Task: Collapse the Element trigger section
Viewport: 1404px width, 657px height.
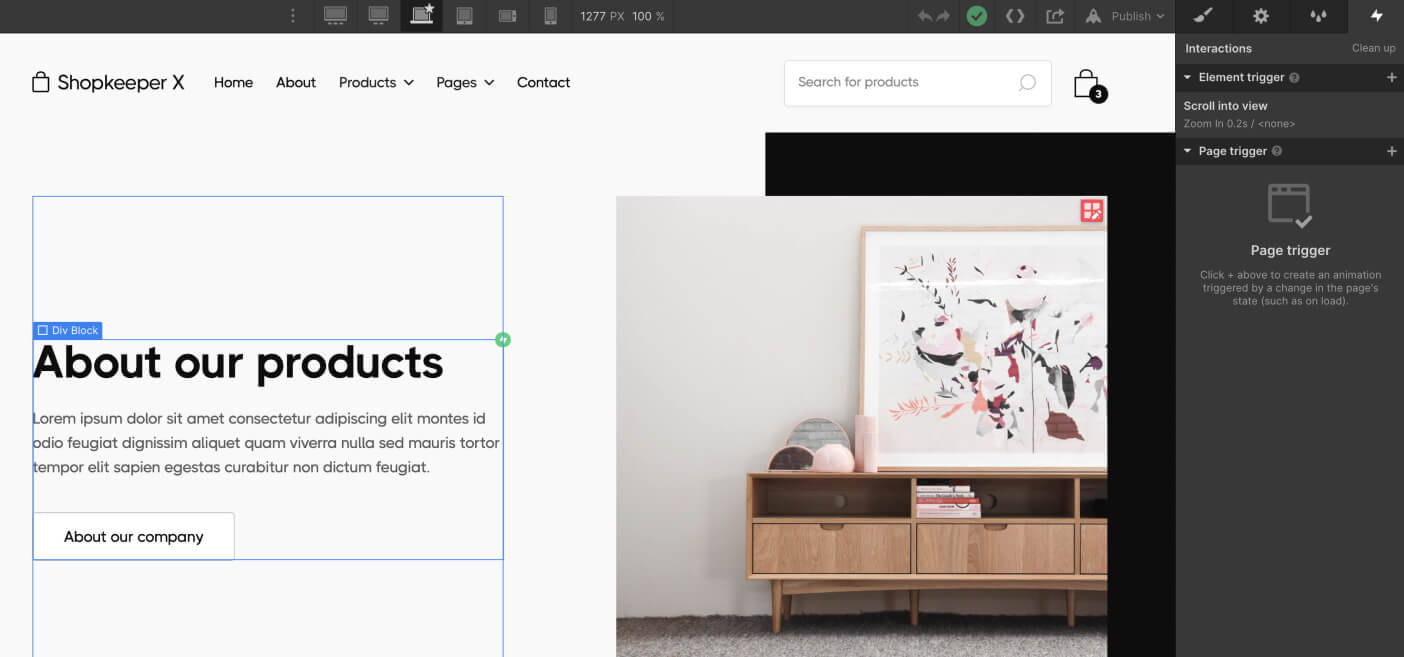Action: click(x=1186, y=77)
